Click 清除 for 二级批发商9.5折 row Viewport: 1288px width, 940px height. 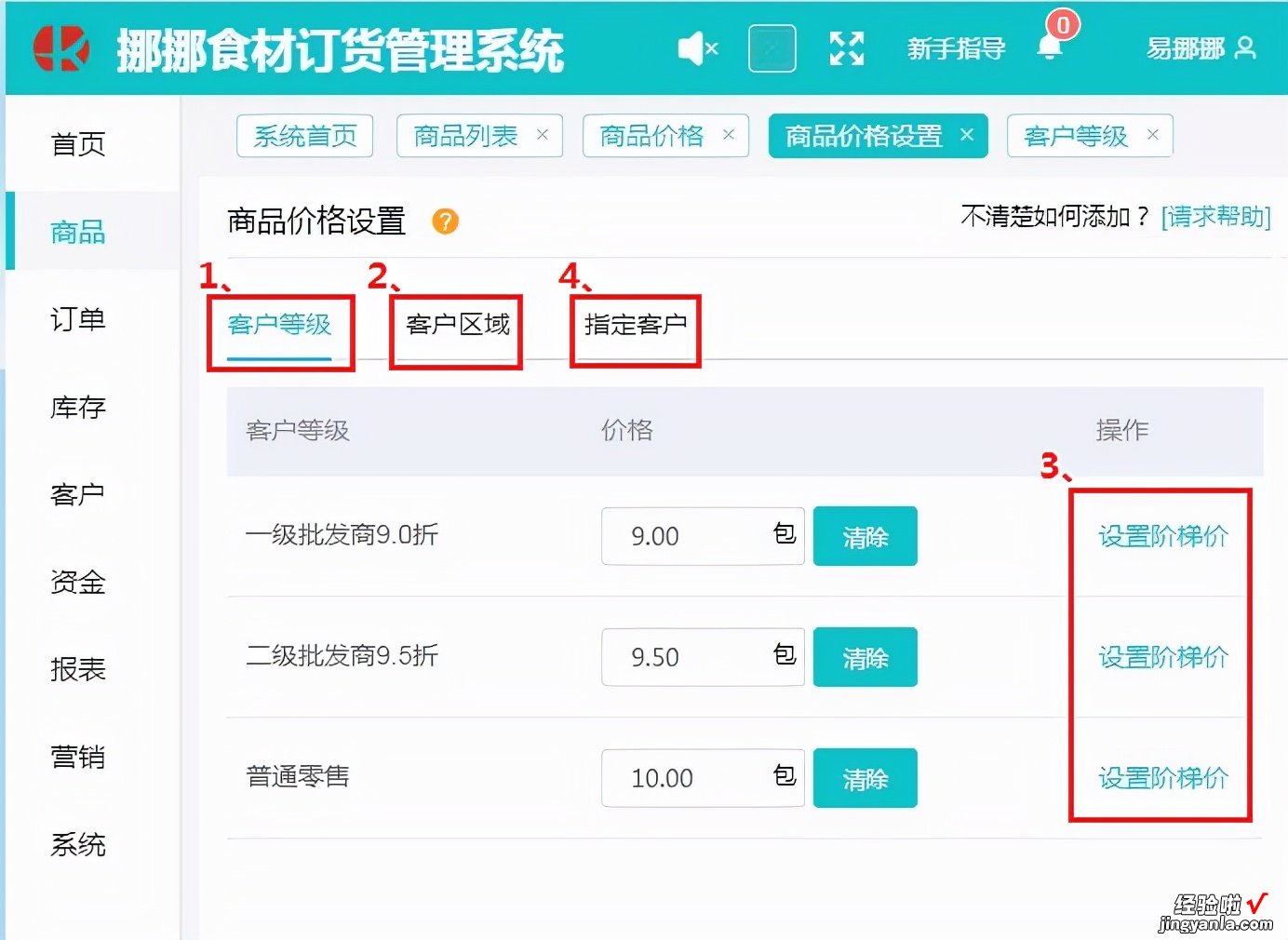point(865,657)
